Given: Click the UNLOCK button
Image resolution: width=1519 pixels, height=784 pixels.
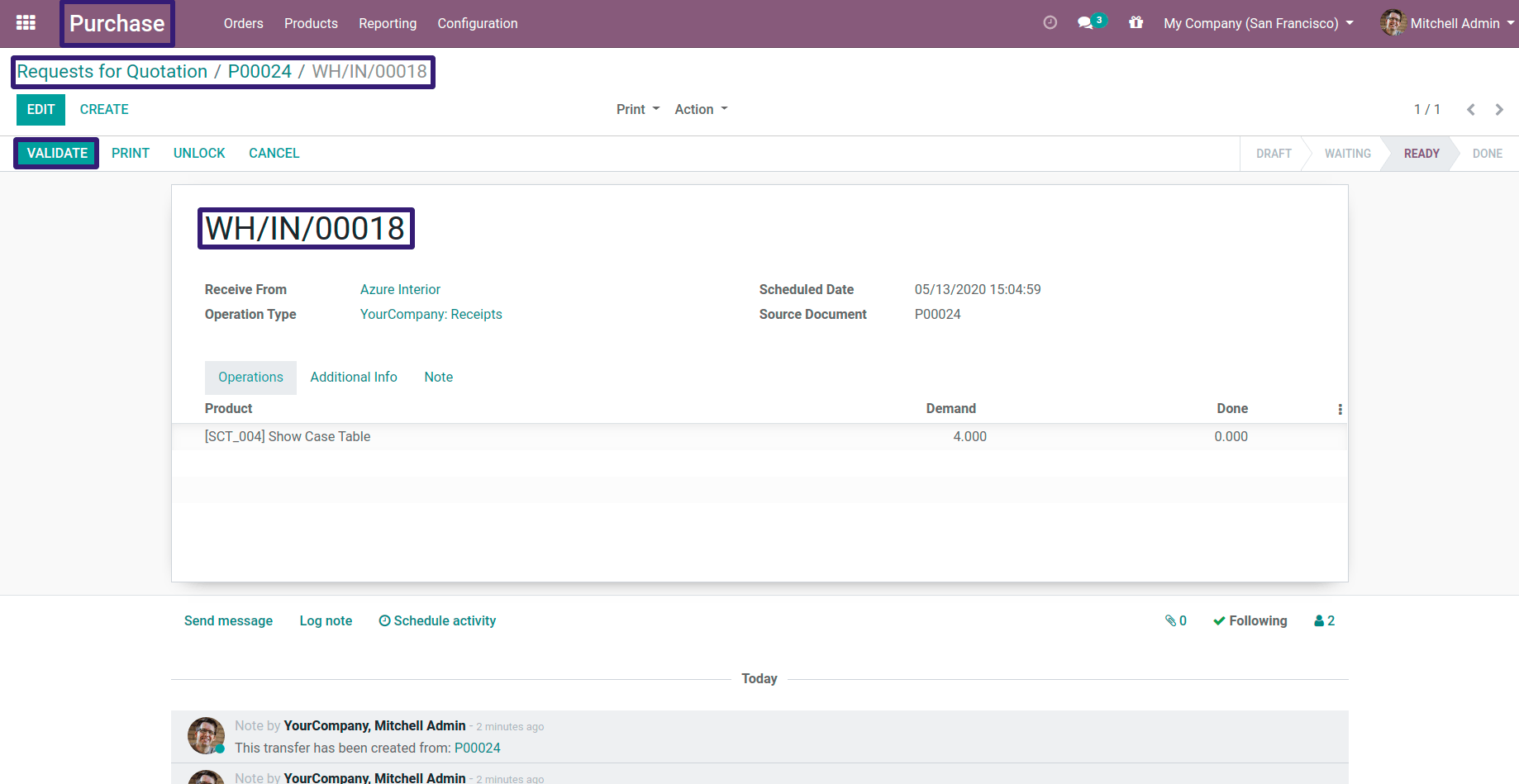Looking at the screenshot, I should (x=199, y=153).
